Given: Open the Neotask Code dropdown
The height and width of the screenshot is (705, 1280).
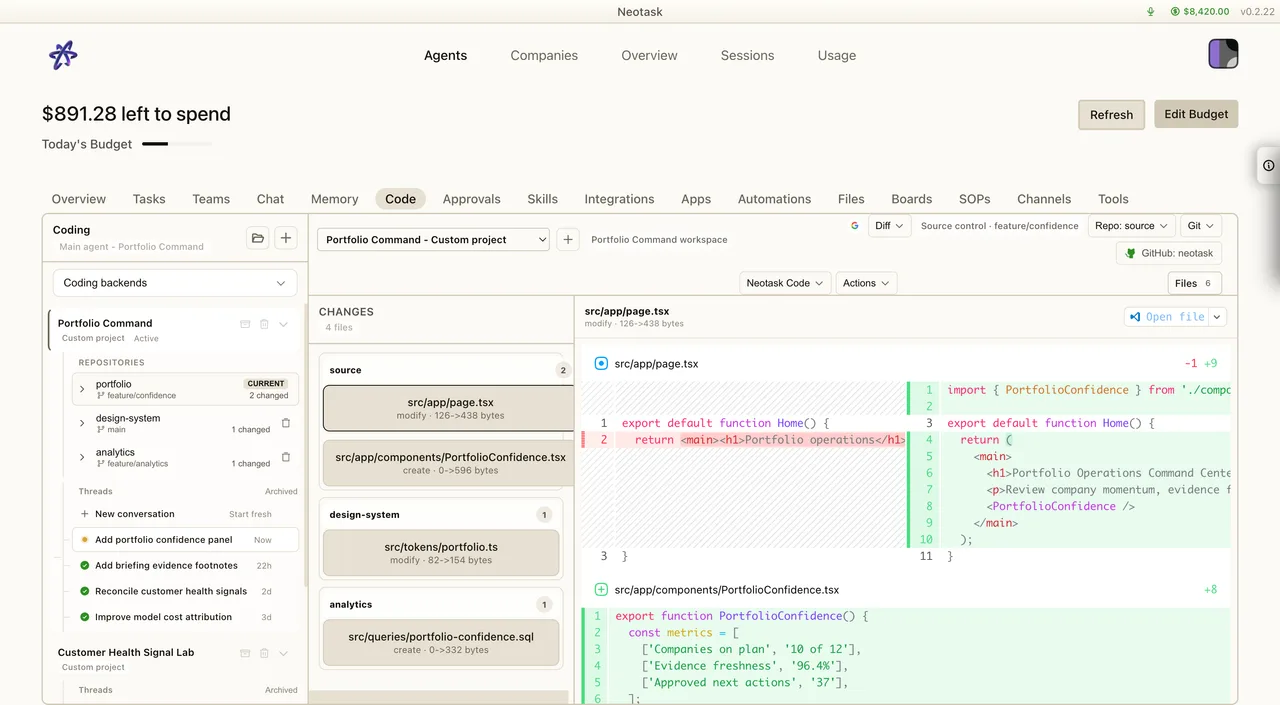Looking at the screenshot, I should pos(785,283).
